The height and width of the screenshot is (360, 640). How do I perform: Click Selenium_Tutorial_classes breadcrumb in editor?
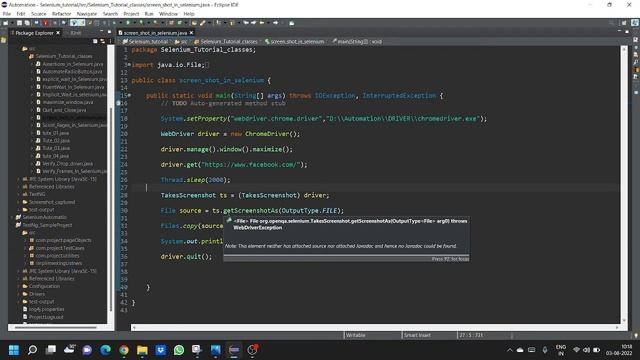pos(226,42)
